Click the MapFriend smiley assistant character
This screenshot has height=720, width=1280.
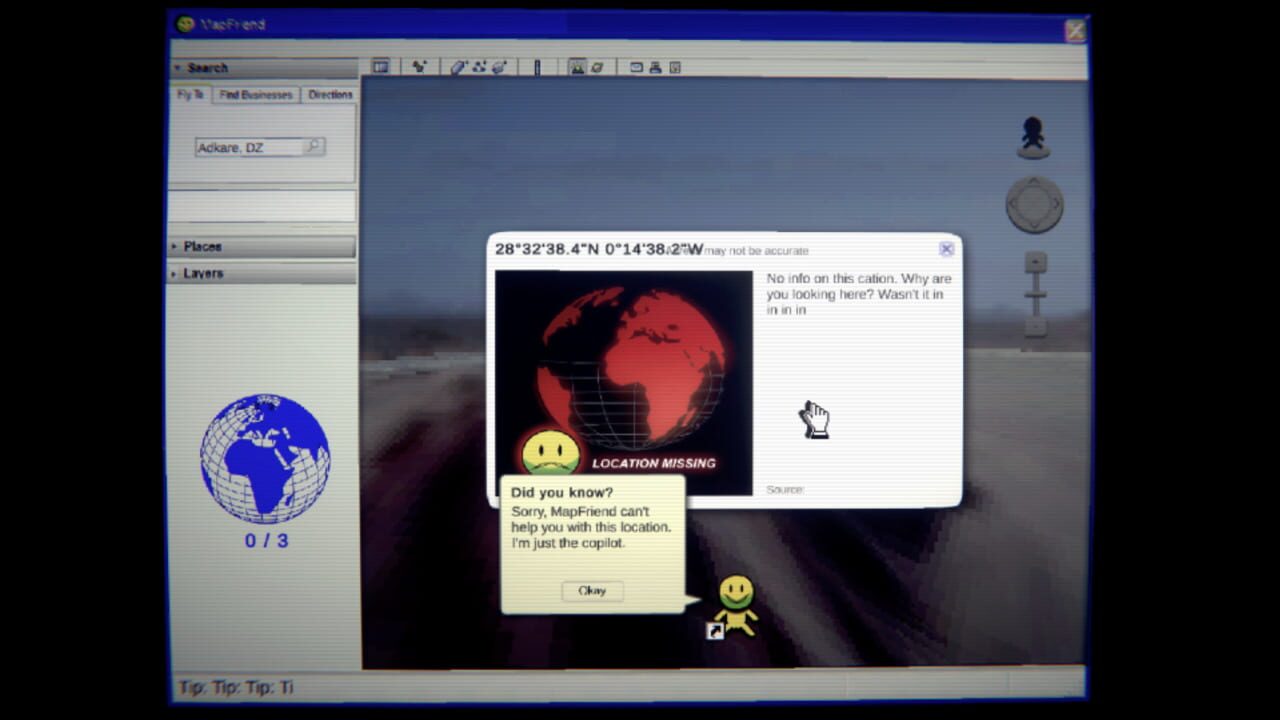[736, 604]
